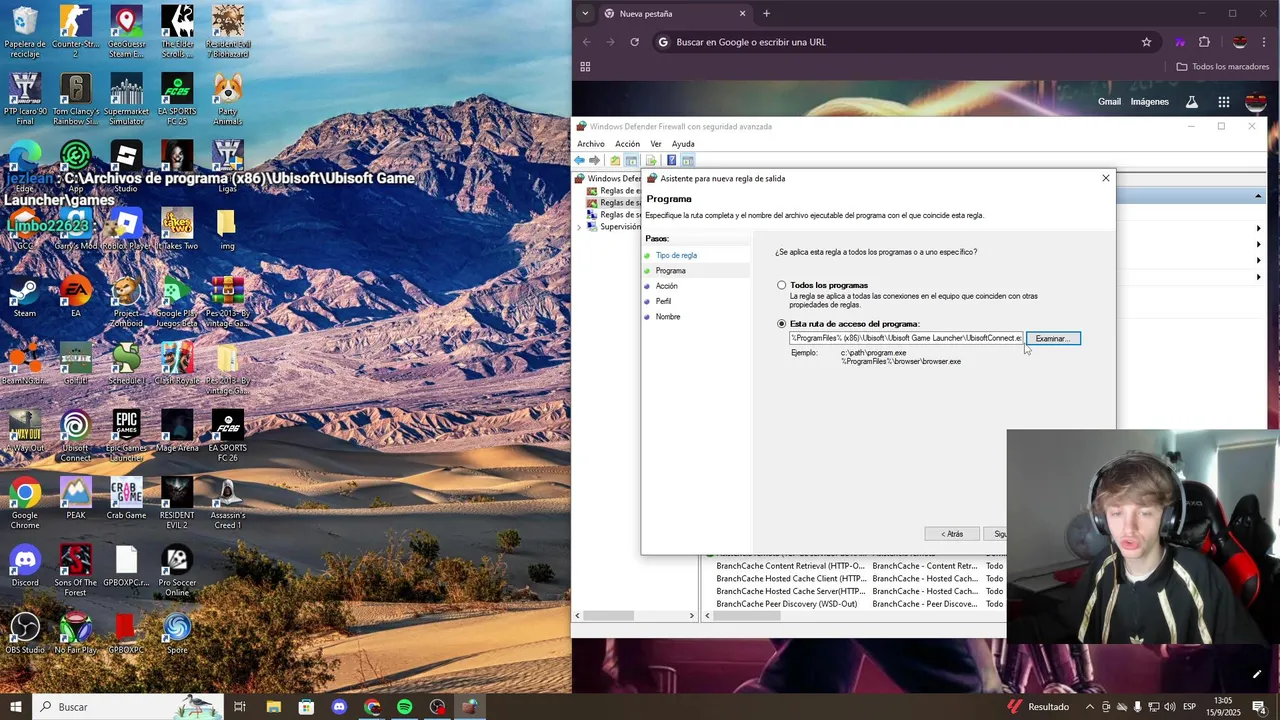
Task: Open the Windows Start menu
Action: click(x=16, y=707)
